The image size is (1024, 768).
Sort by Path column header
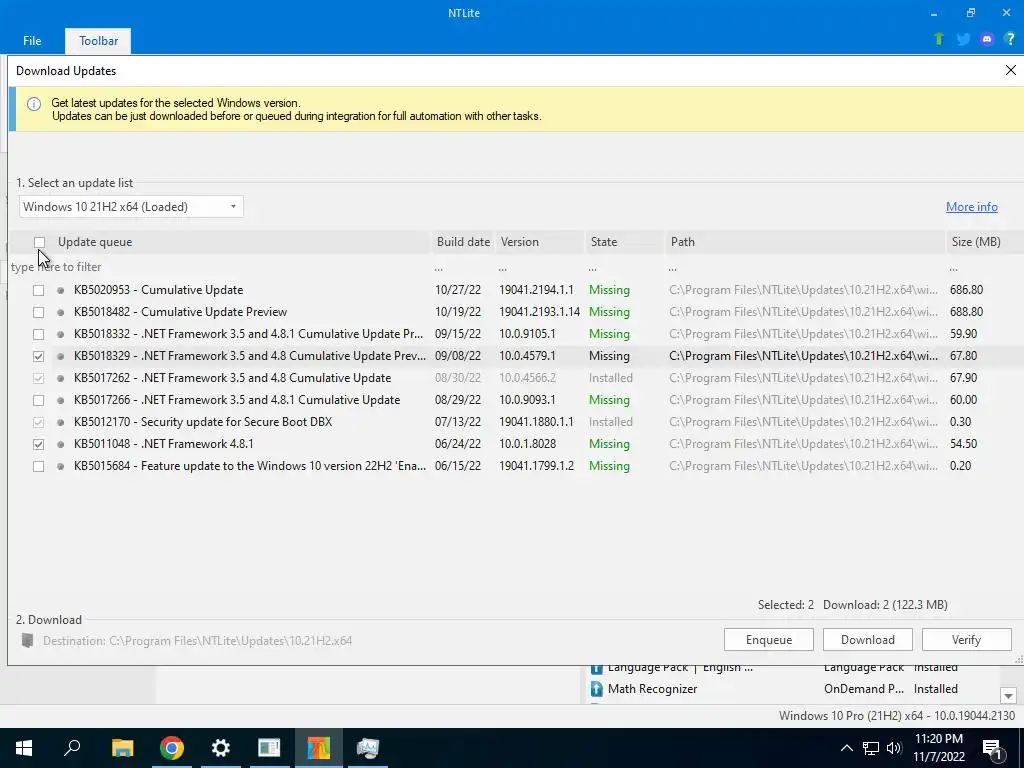tap(805, 242)
